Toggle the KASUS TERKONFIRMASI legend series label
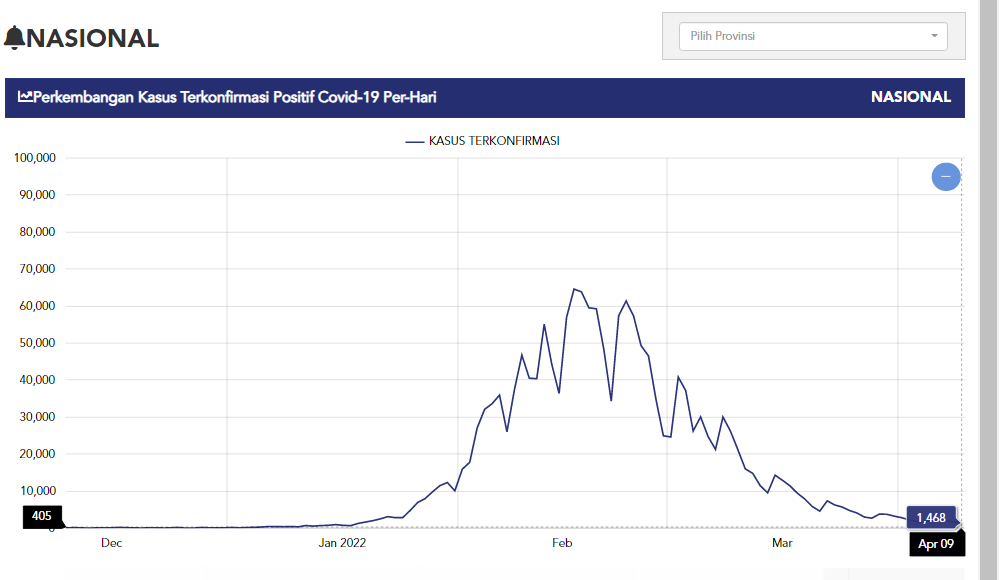 click(493, 141)
